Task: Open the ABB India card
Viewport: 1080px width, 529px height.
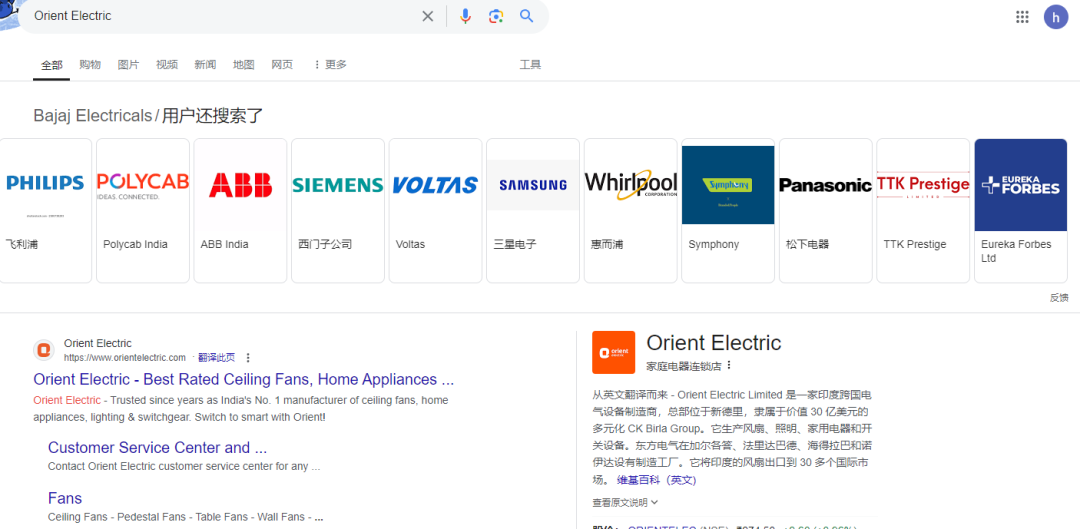Action: [240, 211]
